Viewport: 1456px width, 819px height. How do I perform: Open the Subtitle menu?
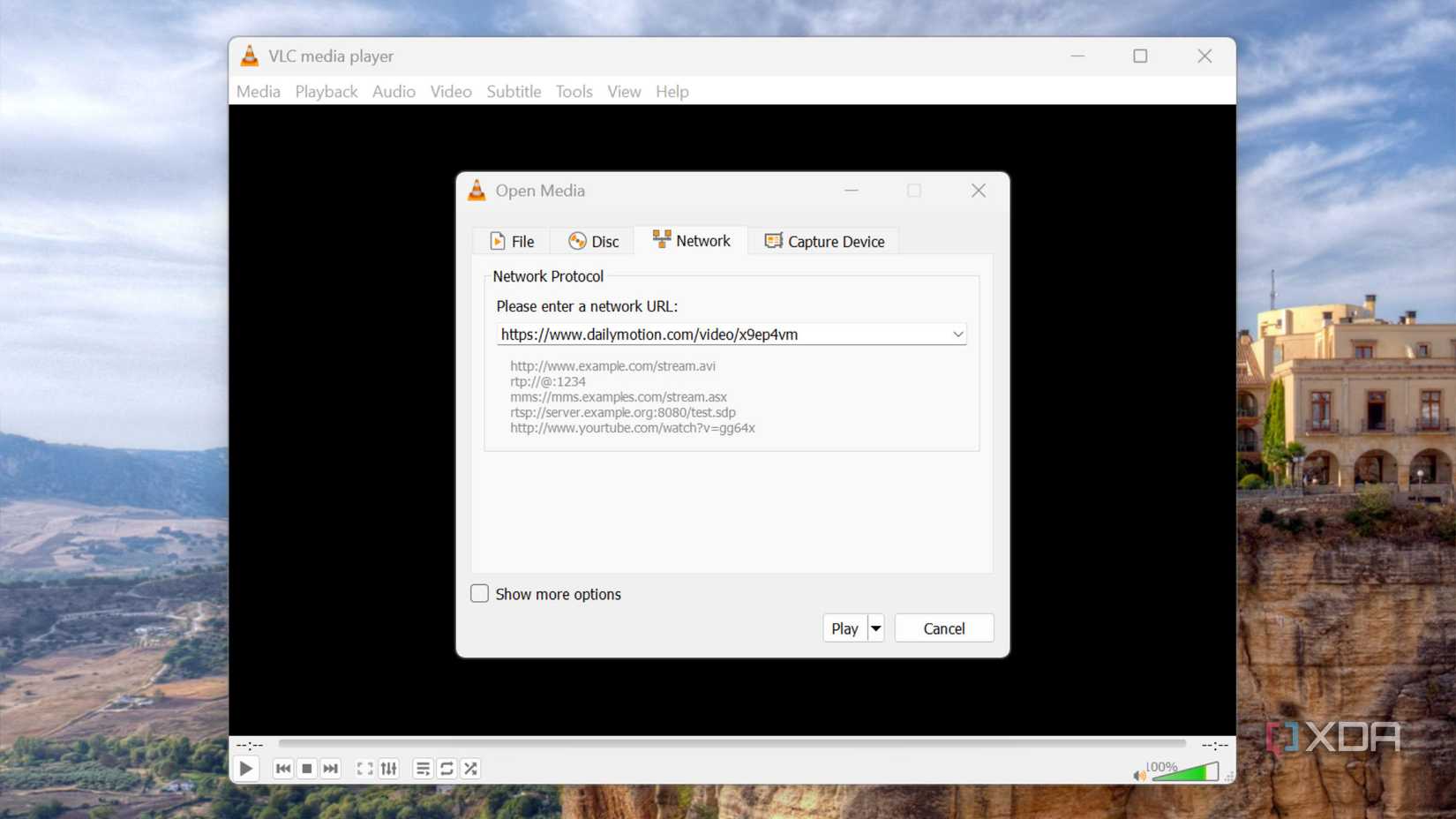point(514,91)
